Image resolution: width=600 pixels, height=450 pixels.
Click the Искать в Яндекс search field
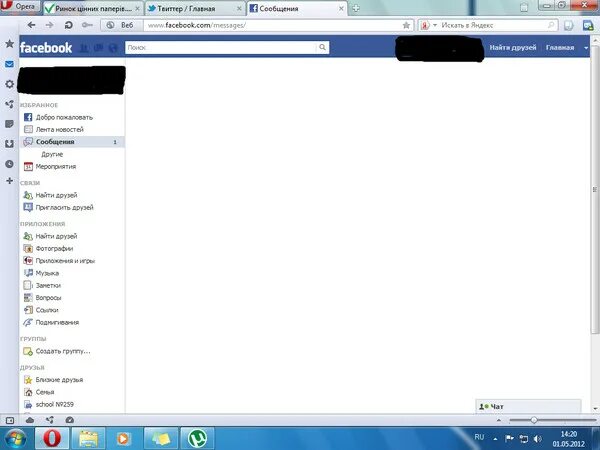494,25
